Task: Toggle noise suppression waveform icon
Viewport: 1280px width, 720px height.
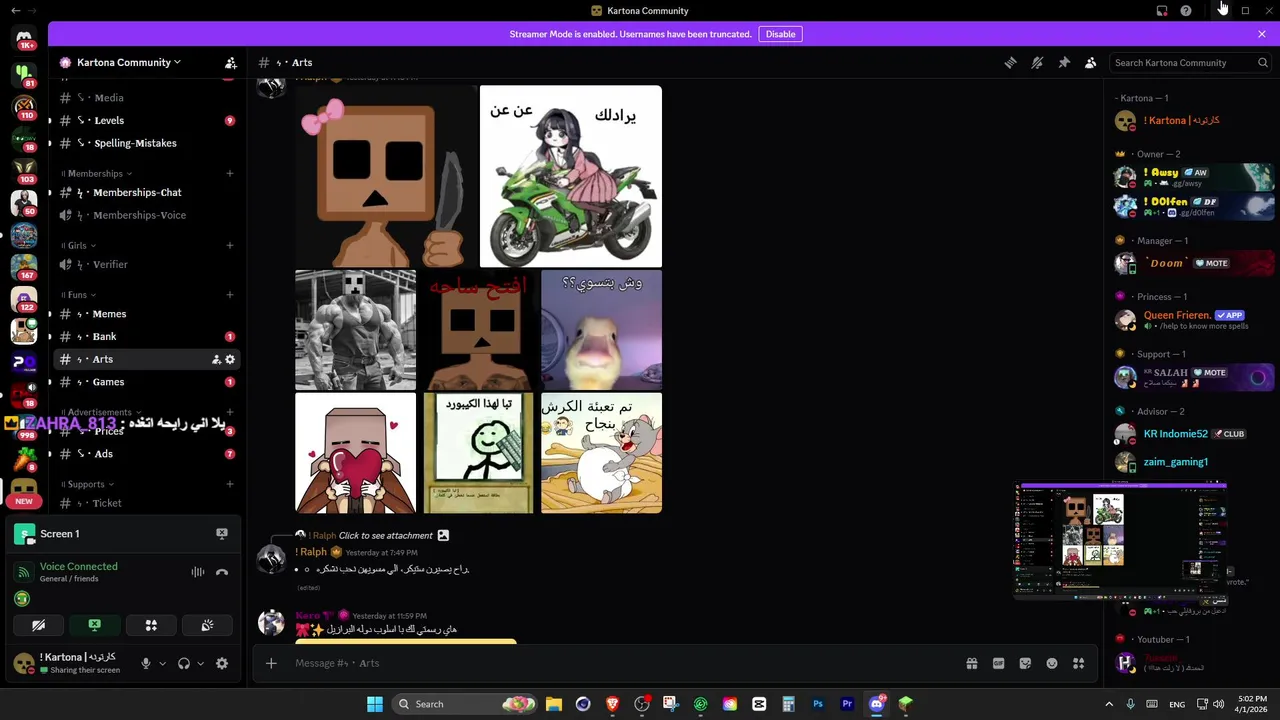Action: point(198,572)
